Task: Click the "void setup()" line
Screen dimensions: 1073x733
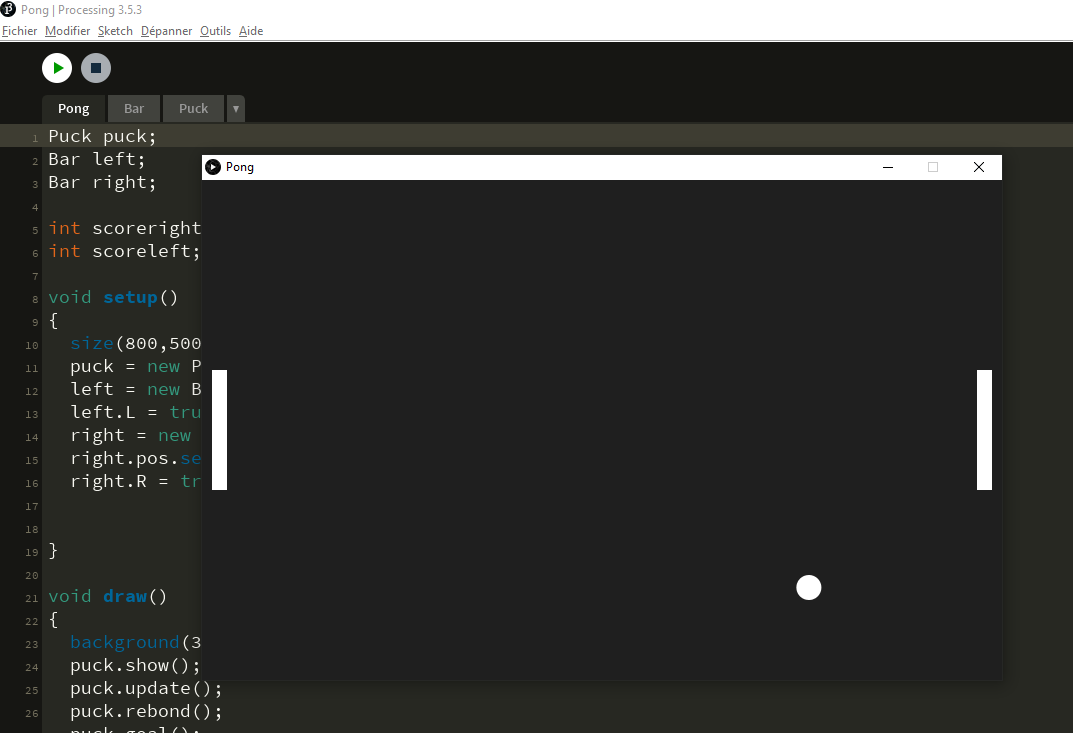Action: click(x=113, y=297)
